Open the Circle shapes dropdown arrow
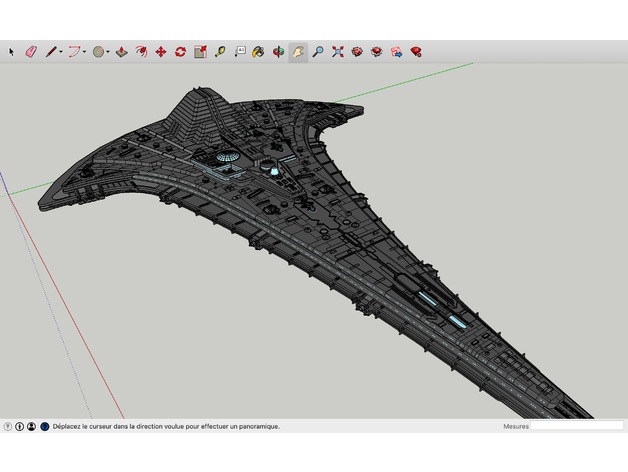The height and width of the screenshot is (472, 628). (108, 52)
